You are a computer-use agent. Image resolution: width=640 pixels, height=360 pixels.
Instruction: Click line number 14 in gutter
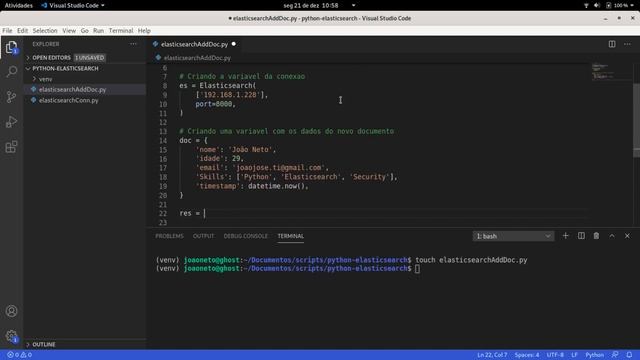coord(163,140)
